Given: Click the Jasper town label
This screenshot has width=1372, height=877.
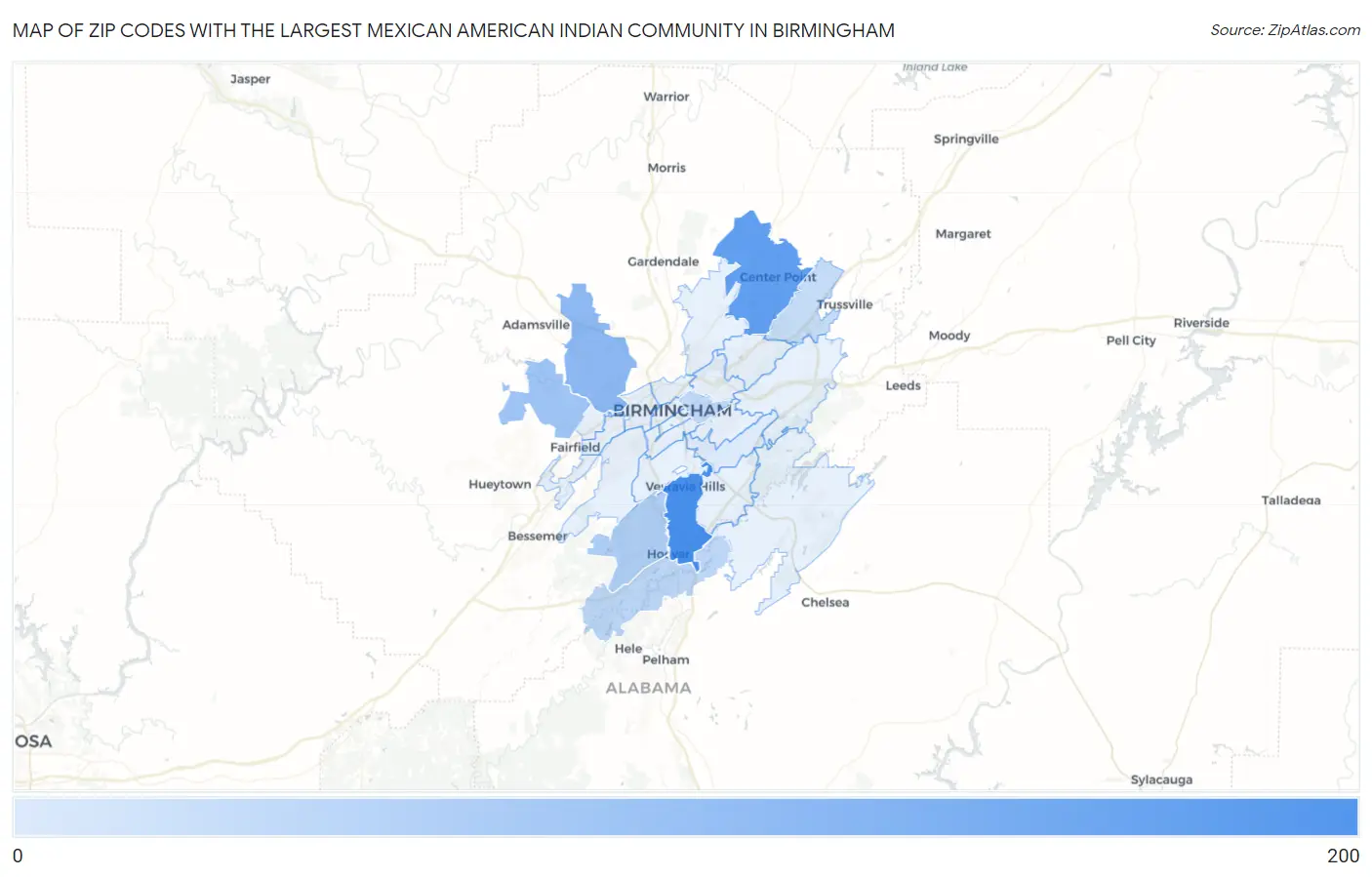Looking at the screenshot, I should (x=250, y=79).
